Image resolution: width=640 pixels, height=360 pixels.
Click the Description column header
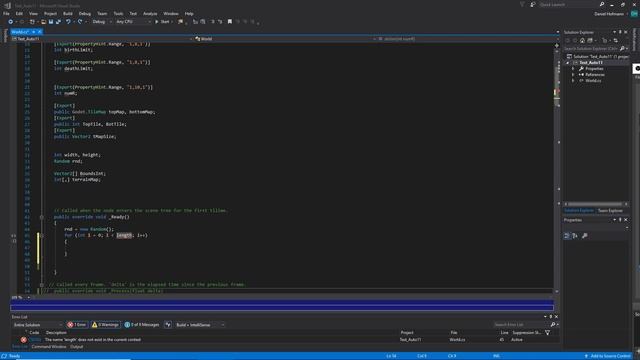click(x=56, y=333)
